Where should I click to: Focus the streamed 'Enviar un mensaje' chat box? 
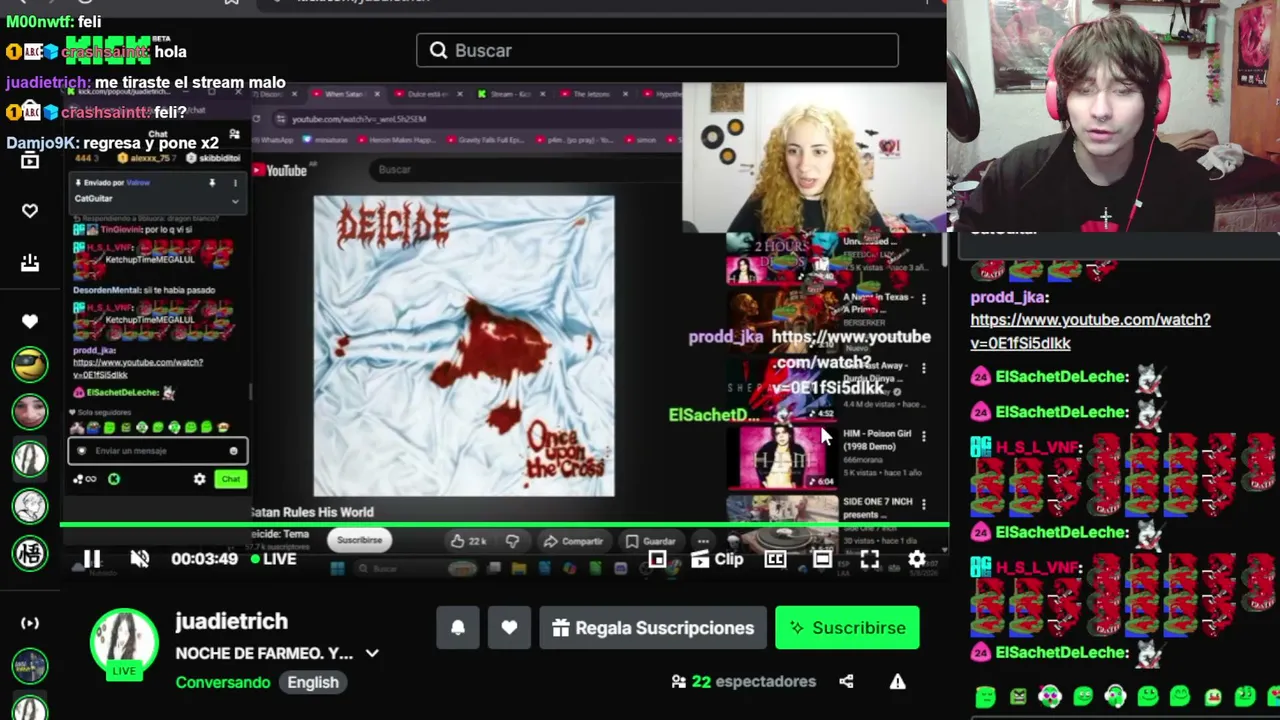157,451
